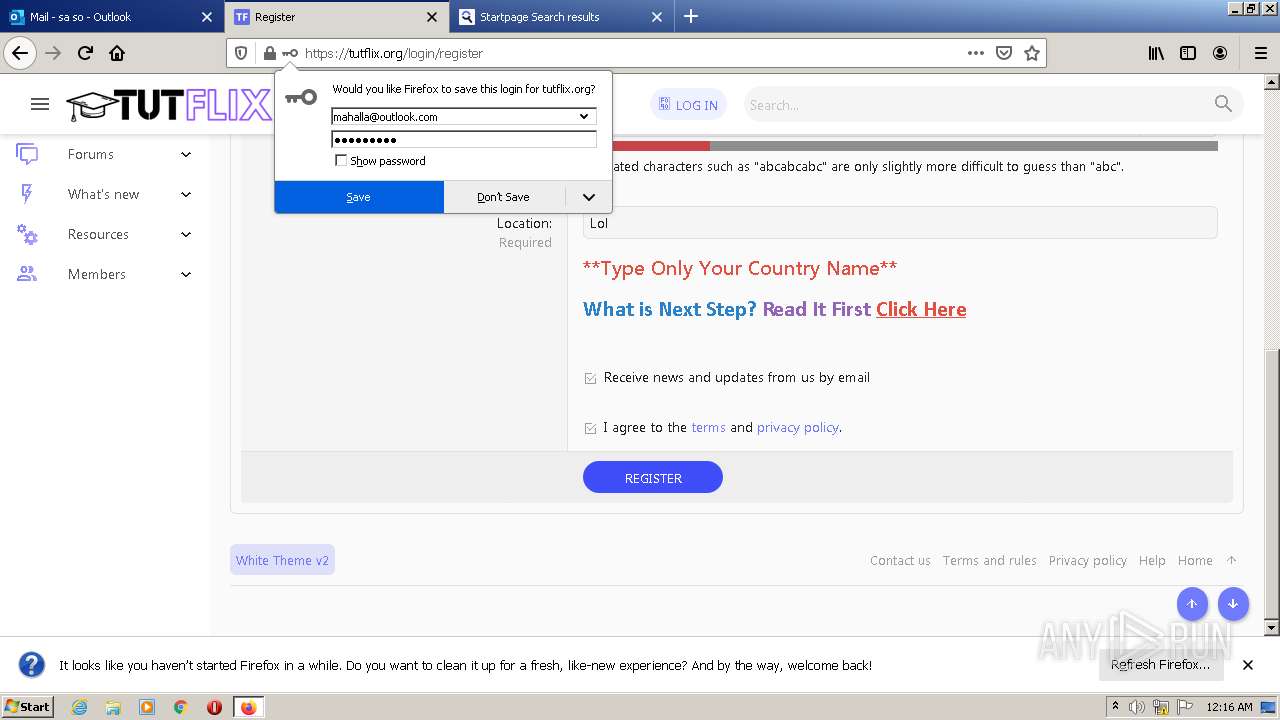Screen dimensions: 1280x720
Task: Click the footer go-to-top arrow
Action: coord(1231,560)
